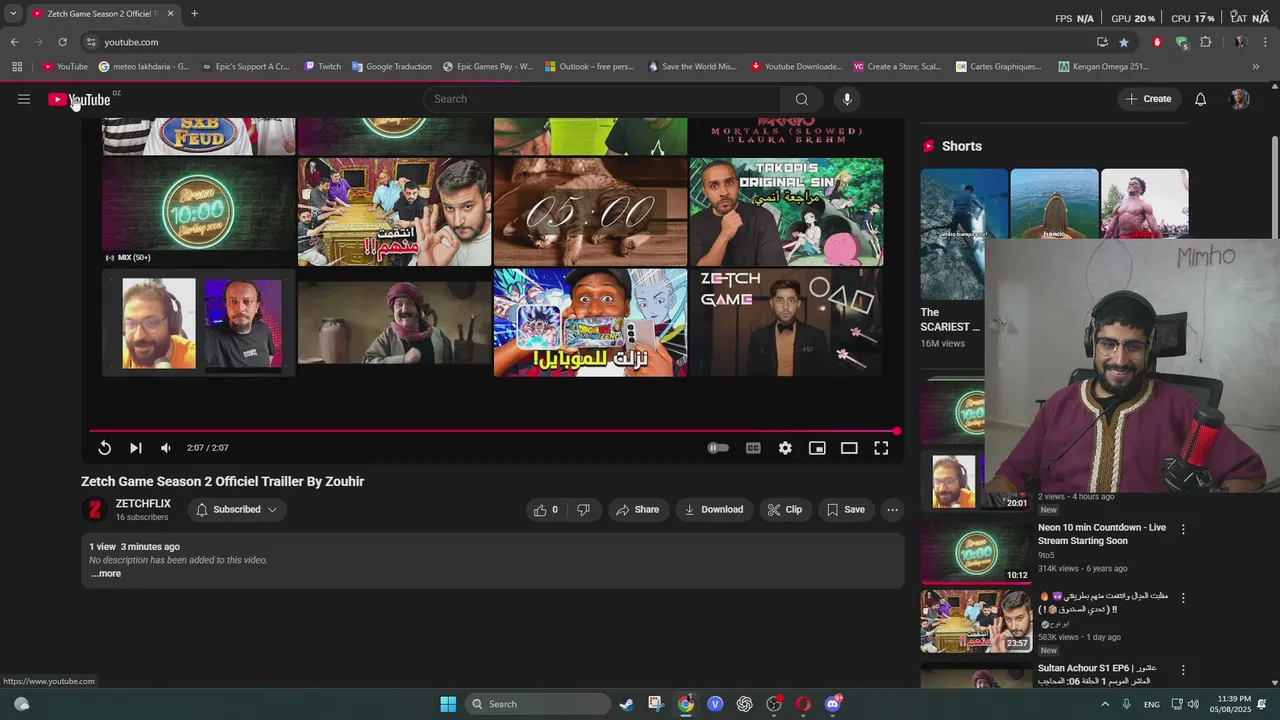Screen dimensions: 1280x720
Task: Mute the player volume
Action: 166,448
